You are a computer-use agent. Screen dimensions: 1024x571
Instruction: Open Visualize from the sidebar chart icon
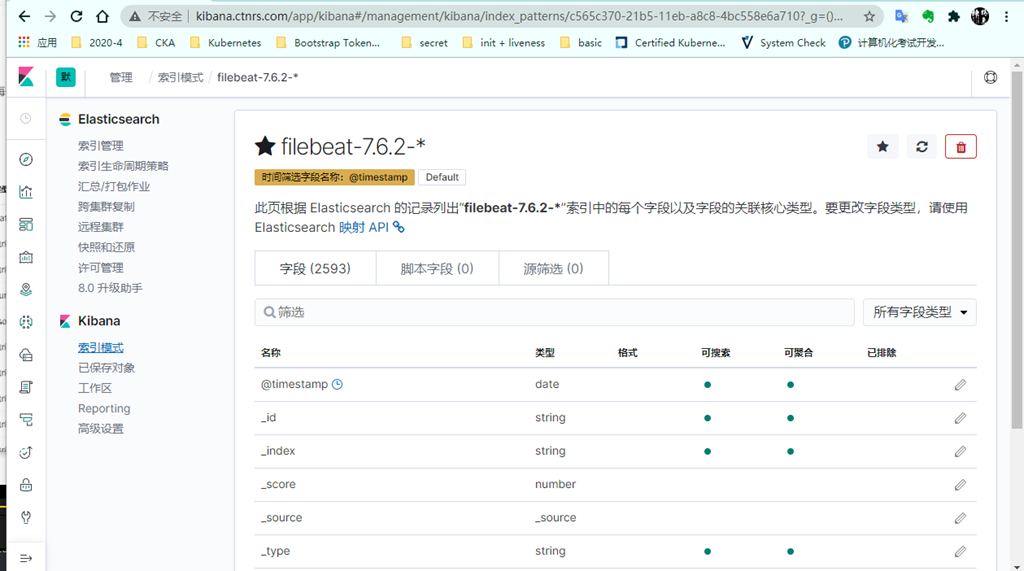[25, 192]
